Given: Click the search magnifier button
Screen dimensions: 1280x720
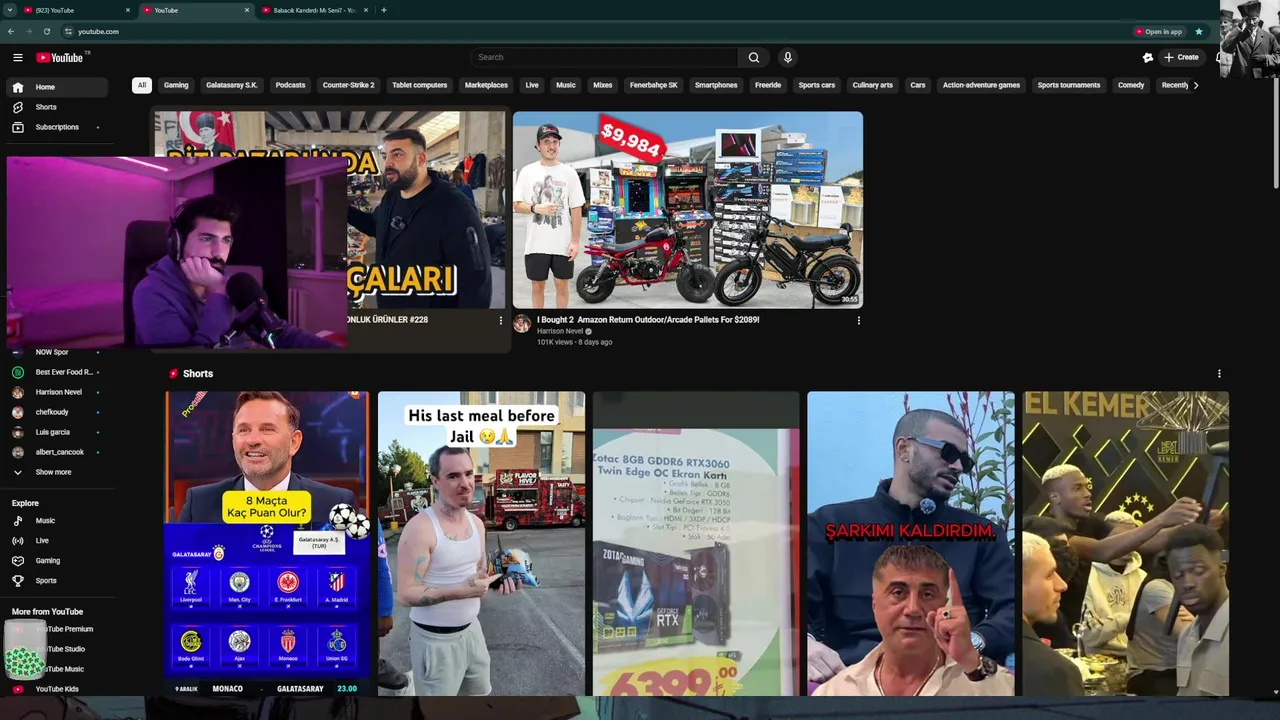Looking at the screenshot, I should coord(754,57).
